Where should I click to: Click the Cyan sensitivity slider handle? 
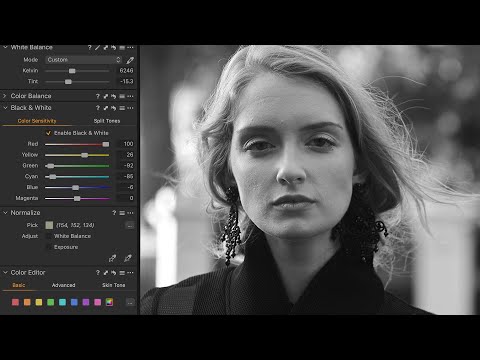tap(53, 177)
